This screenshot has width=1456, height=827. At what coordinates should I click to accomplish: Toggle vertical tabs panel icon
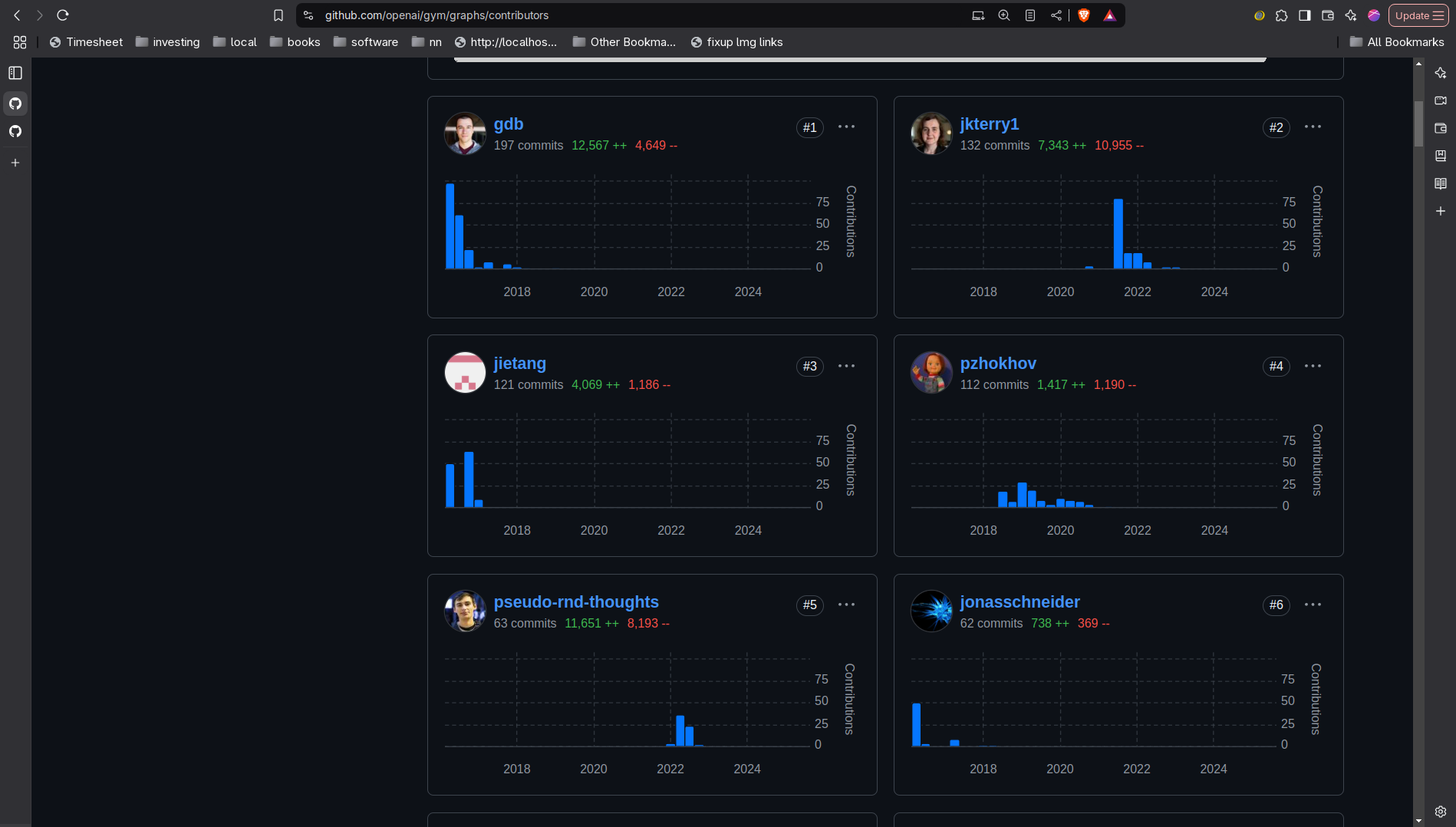pos(15,73)
